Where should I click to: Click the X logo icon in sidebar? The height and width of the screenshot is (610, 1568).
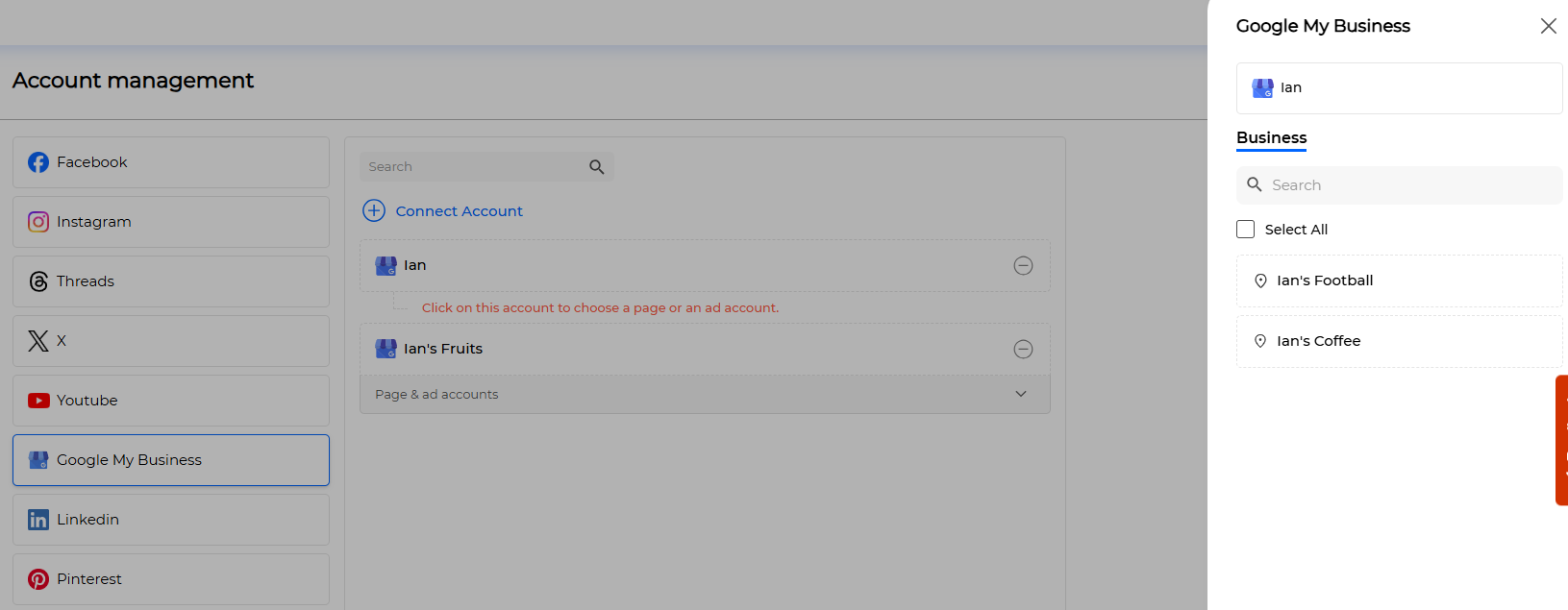coord(38,341)
